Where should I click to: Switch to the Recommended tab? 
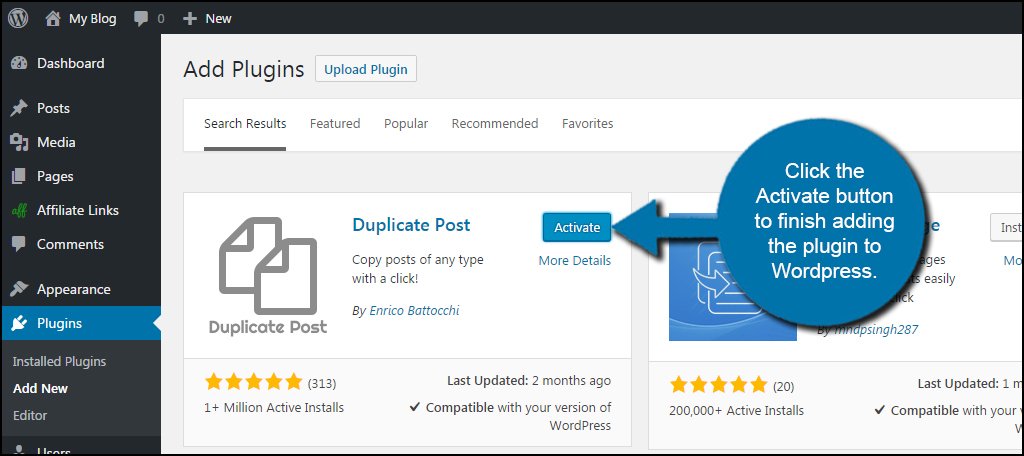(495, 123)
